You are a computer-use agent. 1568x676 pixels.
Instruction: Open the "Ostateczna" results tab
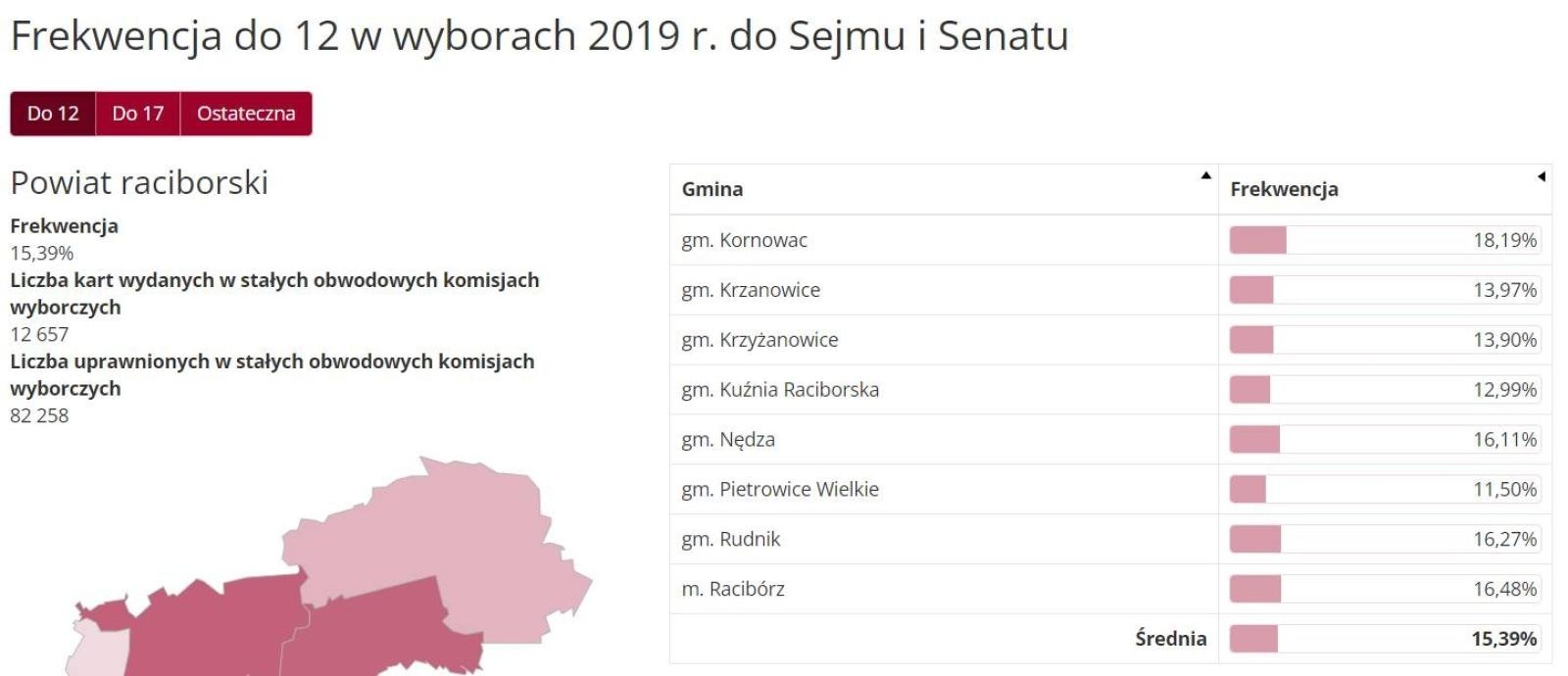coord(246,113)
